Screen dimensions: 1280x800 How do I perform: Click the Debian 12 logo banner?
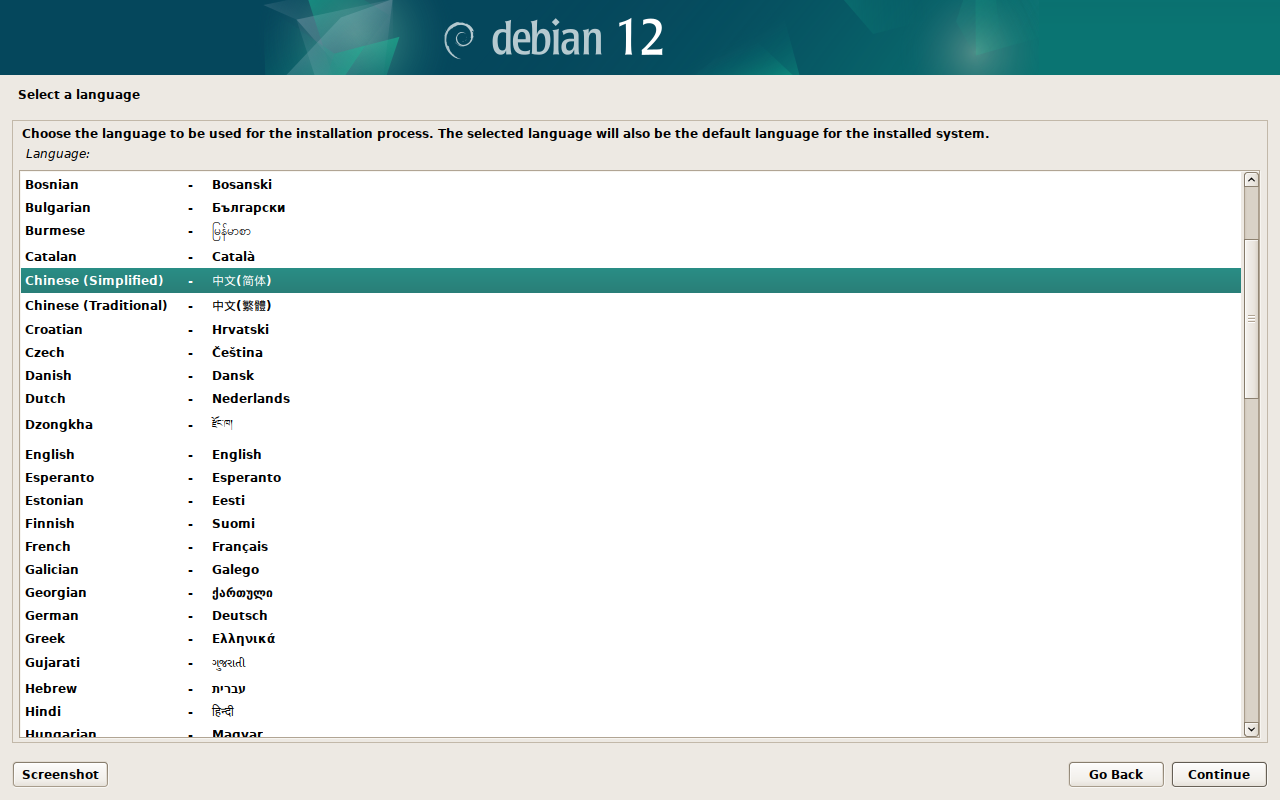pyautogui.click(x=640, y=37)
